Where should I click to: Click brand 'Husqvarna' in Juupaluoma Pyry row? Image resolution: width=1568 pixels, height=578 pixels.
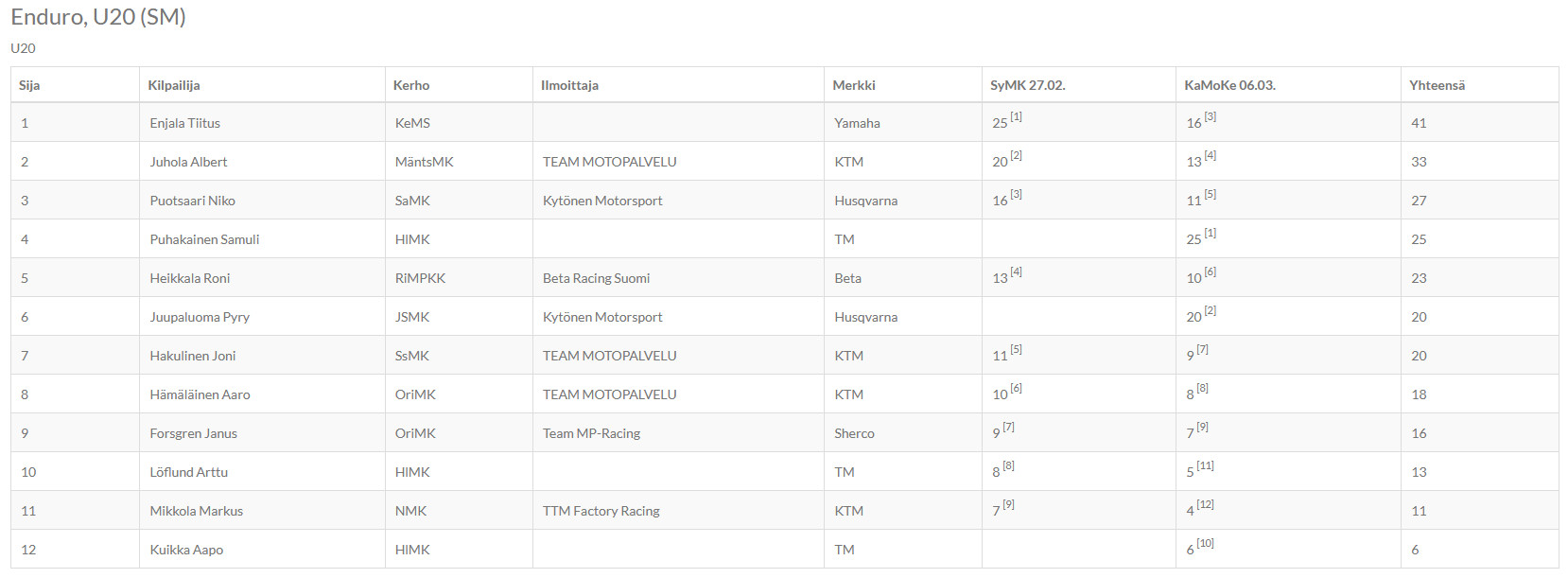point(865,317)
